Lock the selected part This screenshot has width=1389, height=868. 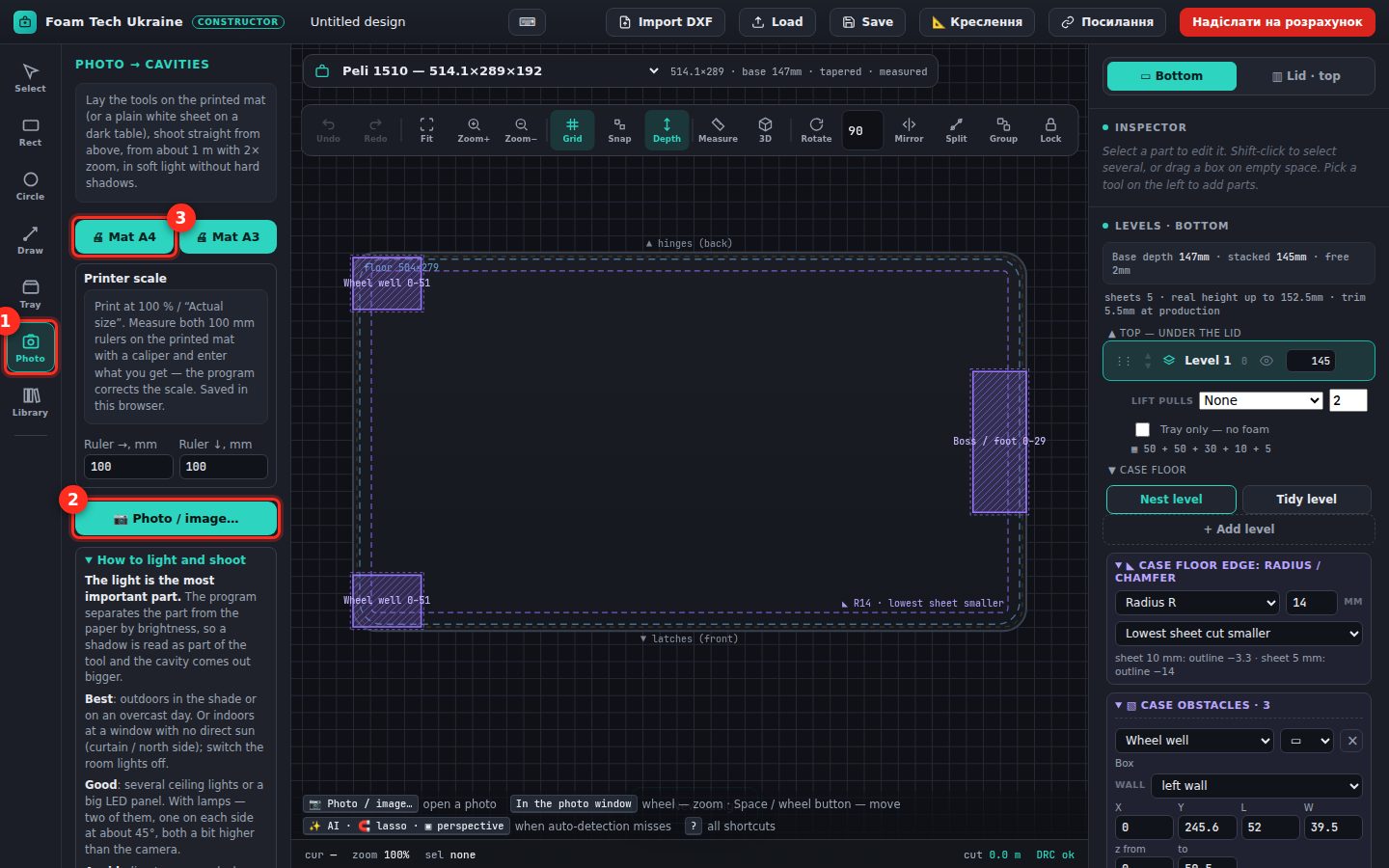pyautogui.click(x=1050, y=130)
